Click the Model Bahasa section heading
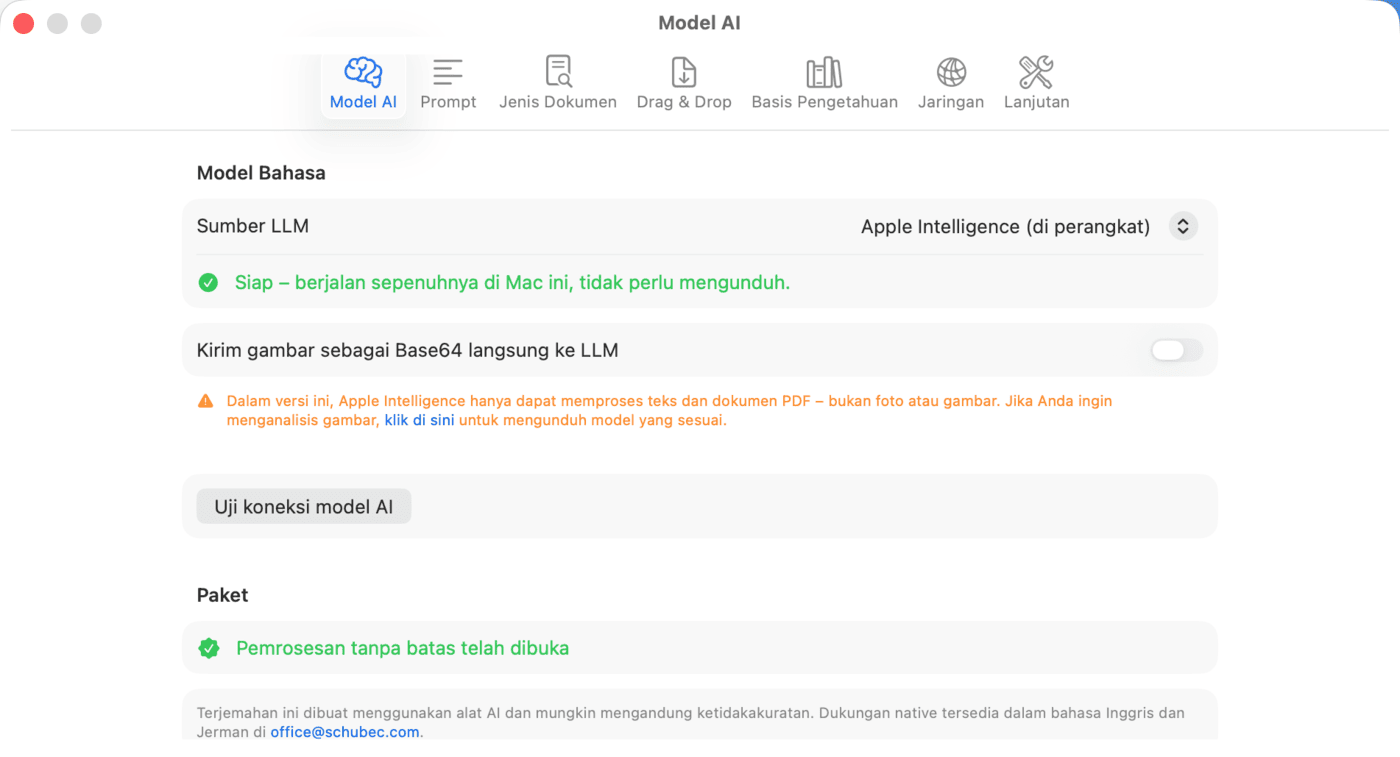Viewport: 1400px width, 757px height. [261, 173]
